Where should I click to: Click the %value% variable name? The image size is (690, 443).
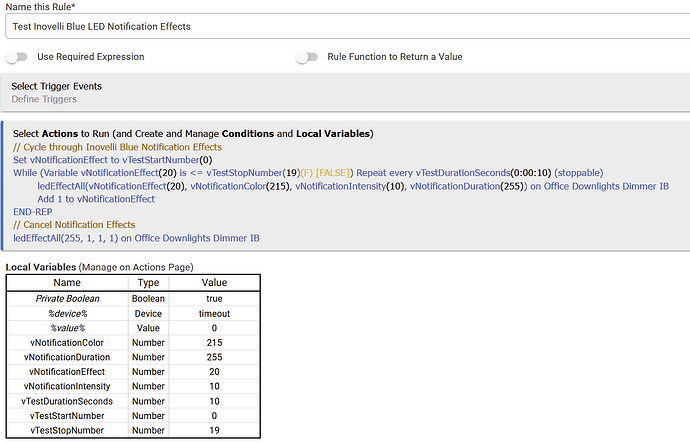(x=67, y=328)
